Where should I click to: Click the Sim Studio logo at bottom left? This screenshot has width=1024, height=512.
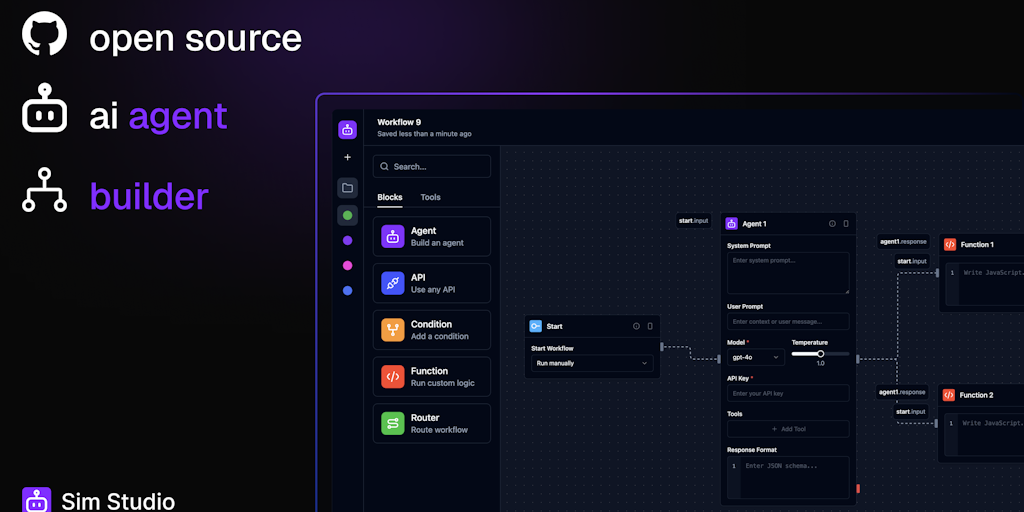click(37, 500)
